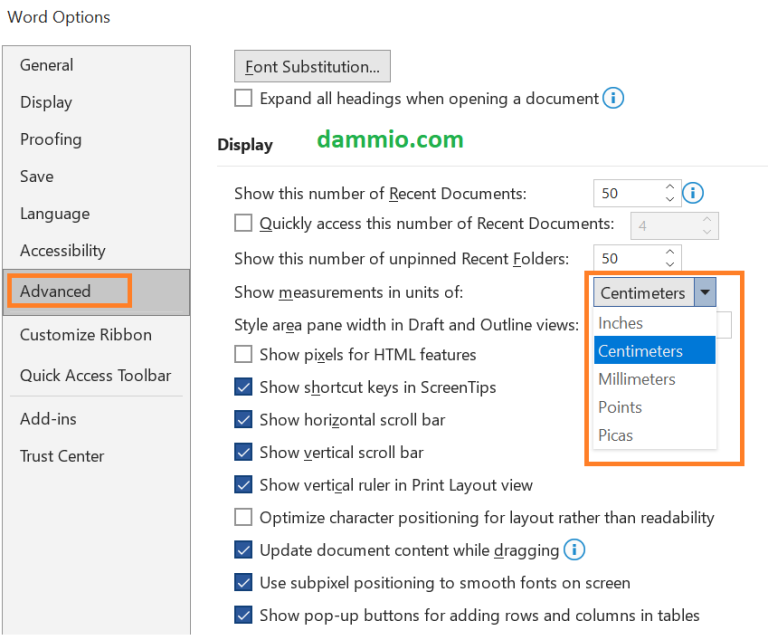Check Show pixels for HTML features
Viewport: 768px width, 640px height.
pos(243,354)
